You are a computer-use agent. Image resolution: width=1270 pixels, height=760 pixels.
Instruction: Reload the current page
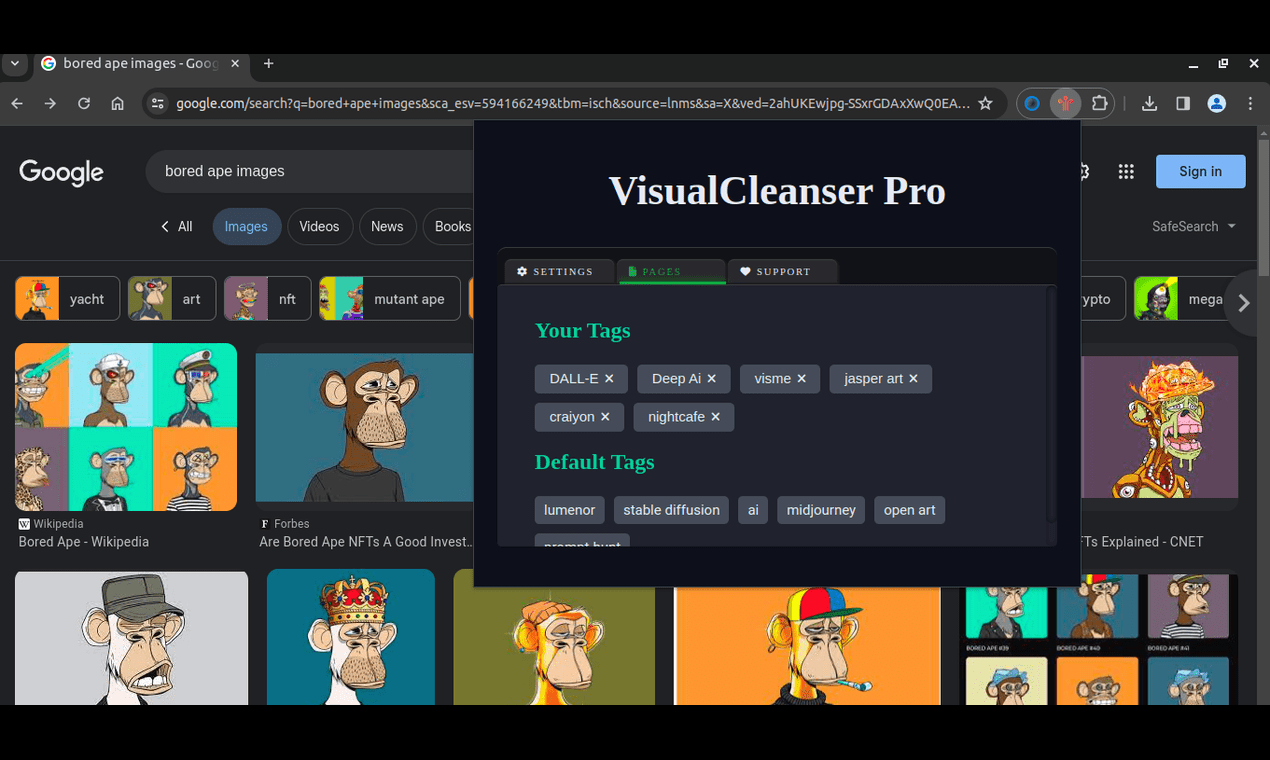[x=84, y=103]
